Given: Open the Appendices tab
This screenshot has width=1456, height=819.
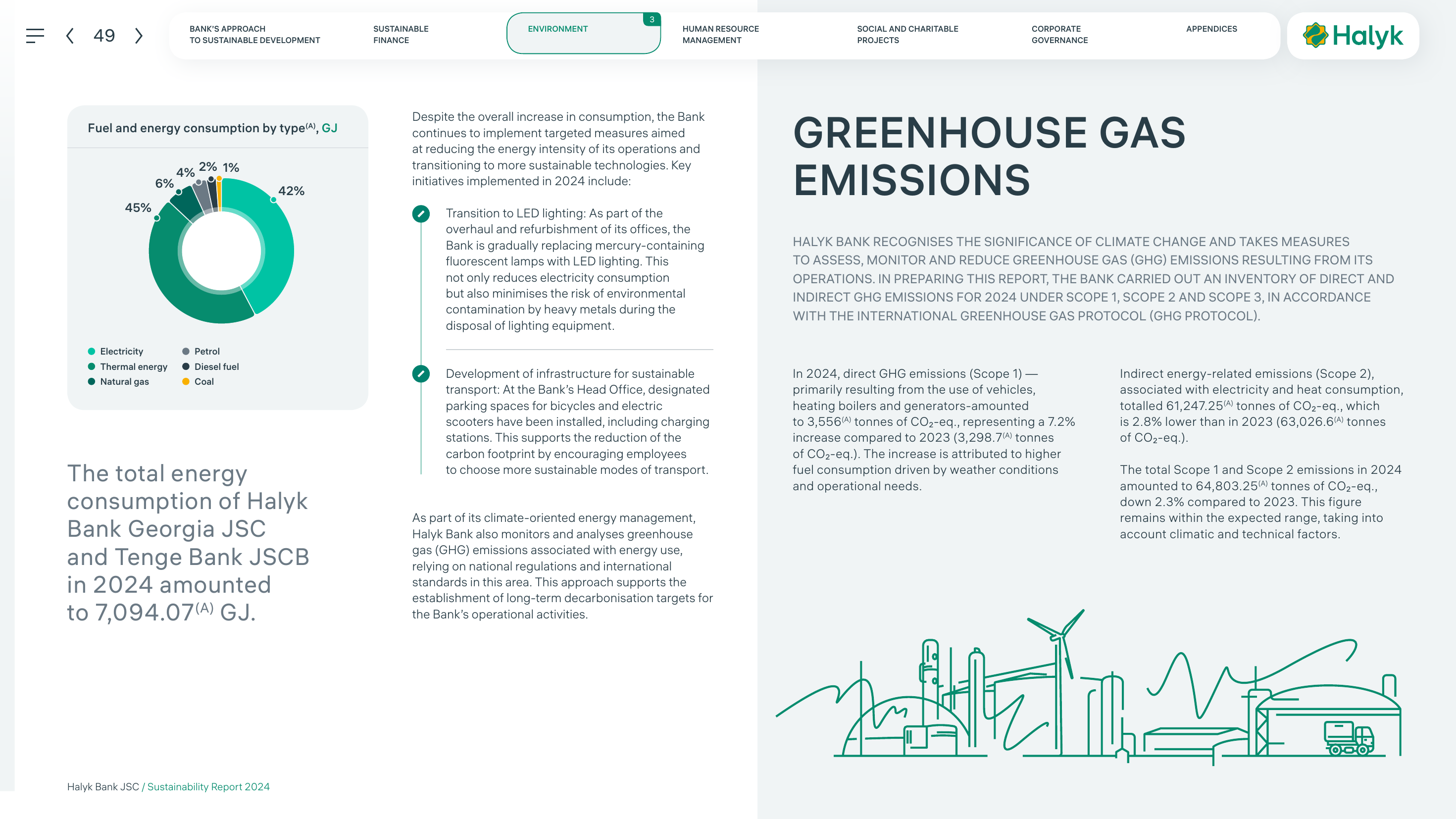Looking at the screenshot, I should click(1211, 29).
